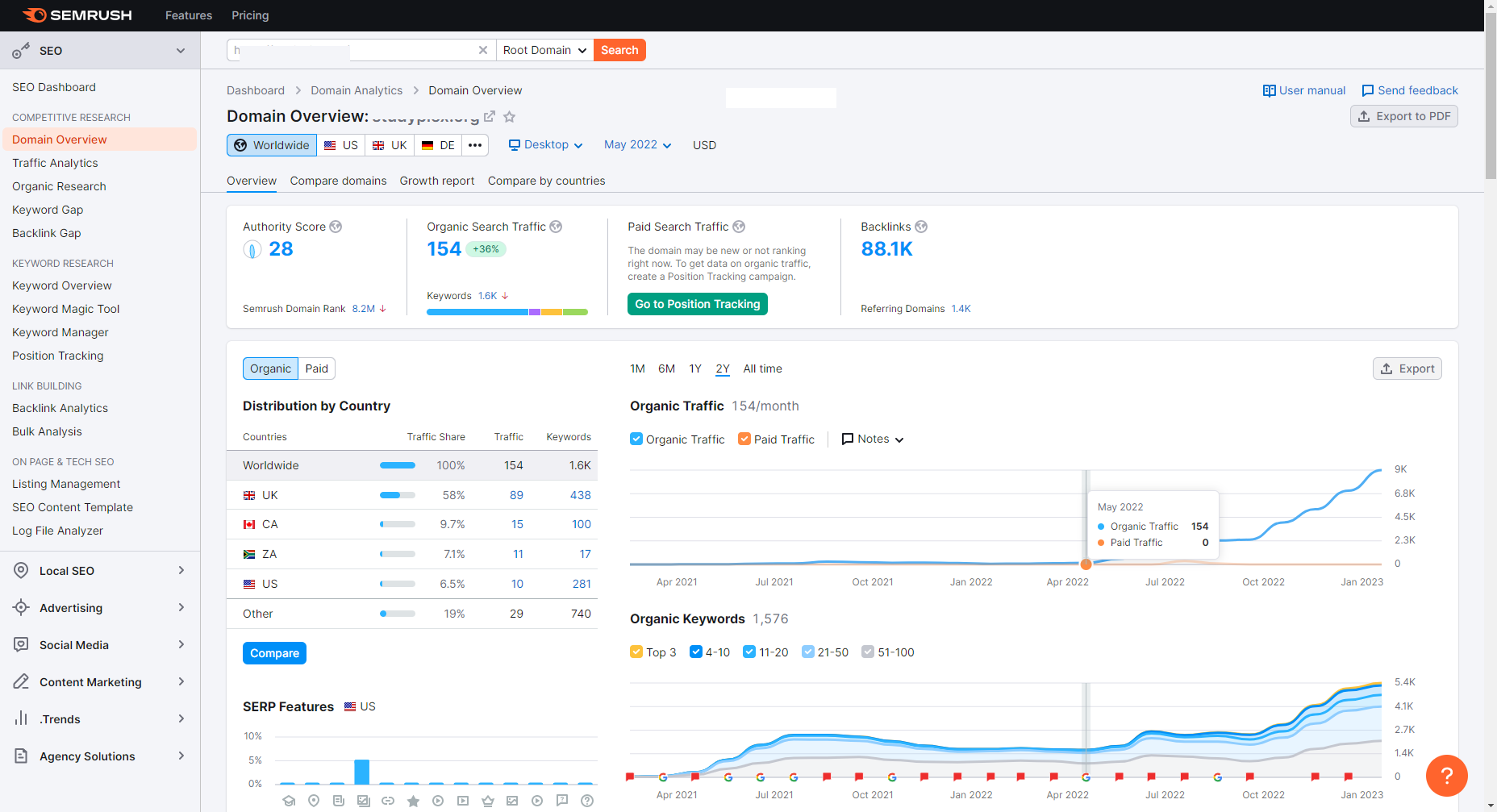Click the Advertising target icon

click(x=21, y=607)
